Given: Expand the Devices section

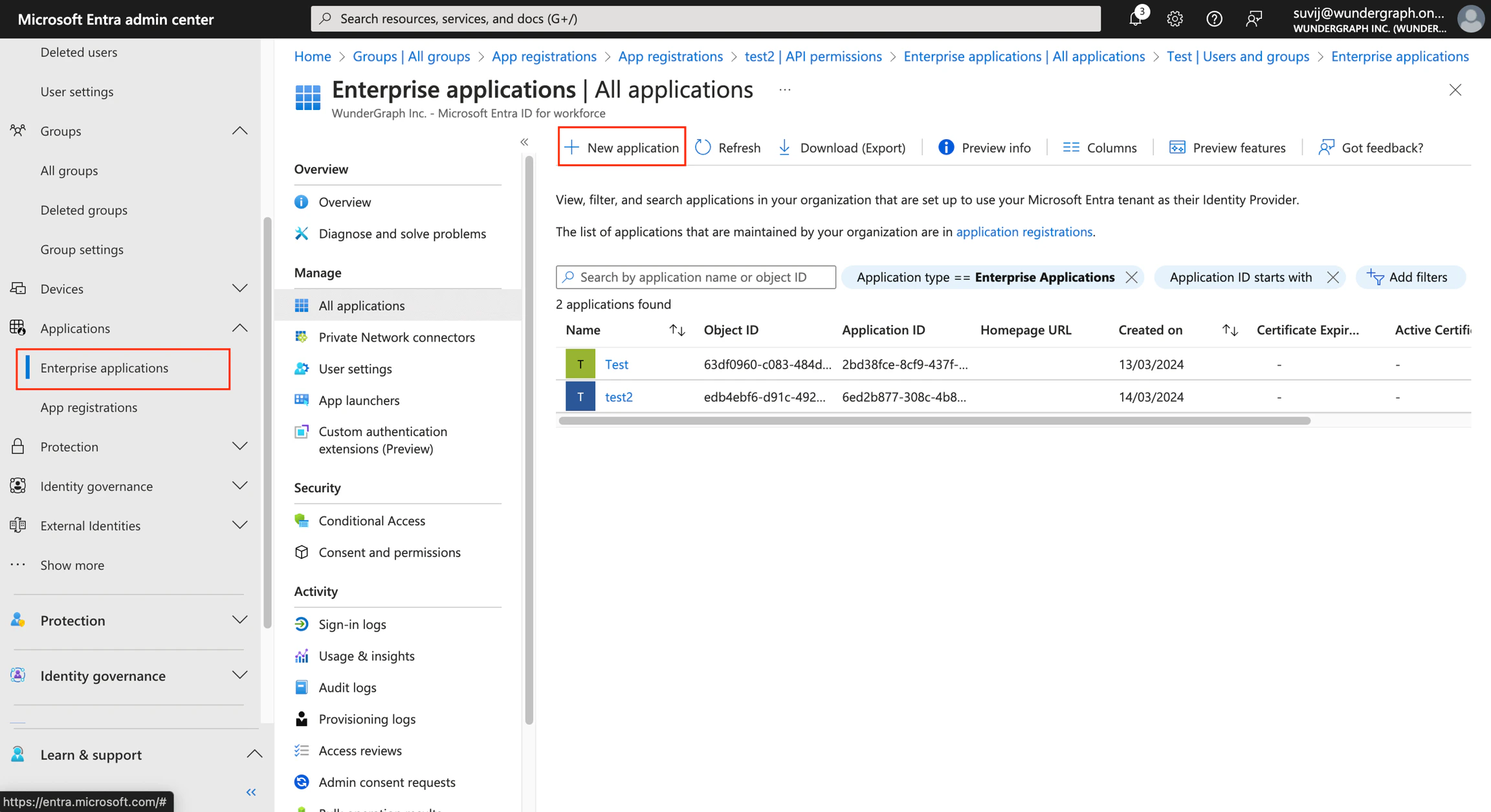Looking at the screenshot, I should (x=239, y=289).
